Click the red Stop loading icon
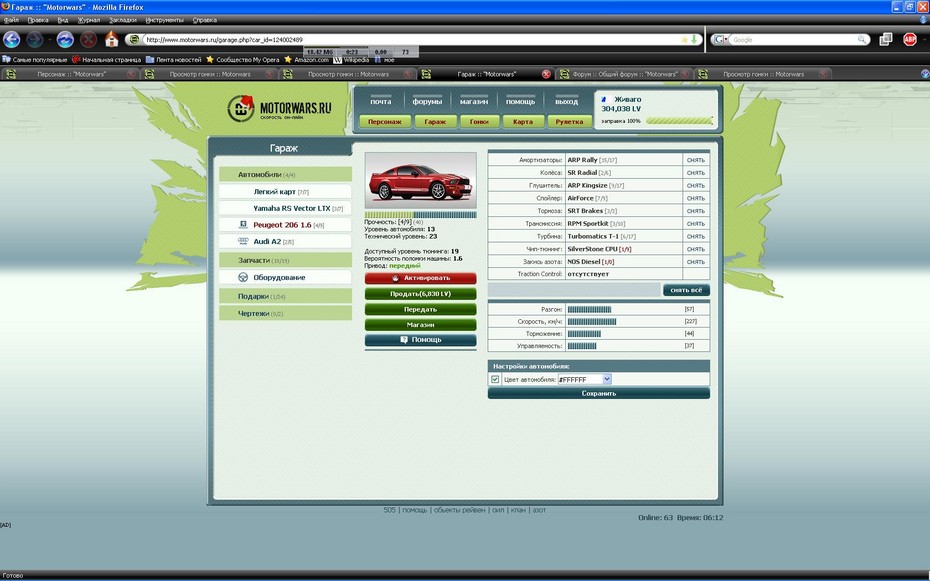The height and width of the screenshot is (581, 930). 88,39
